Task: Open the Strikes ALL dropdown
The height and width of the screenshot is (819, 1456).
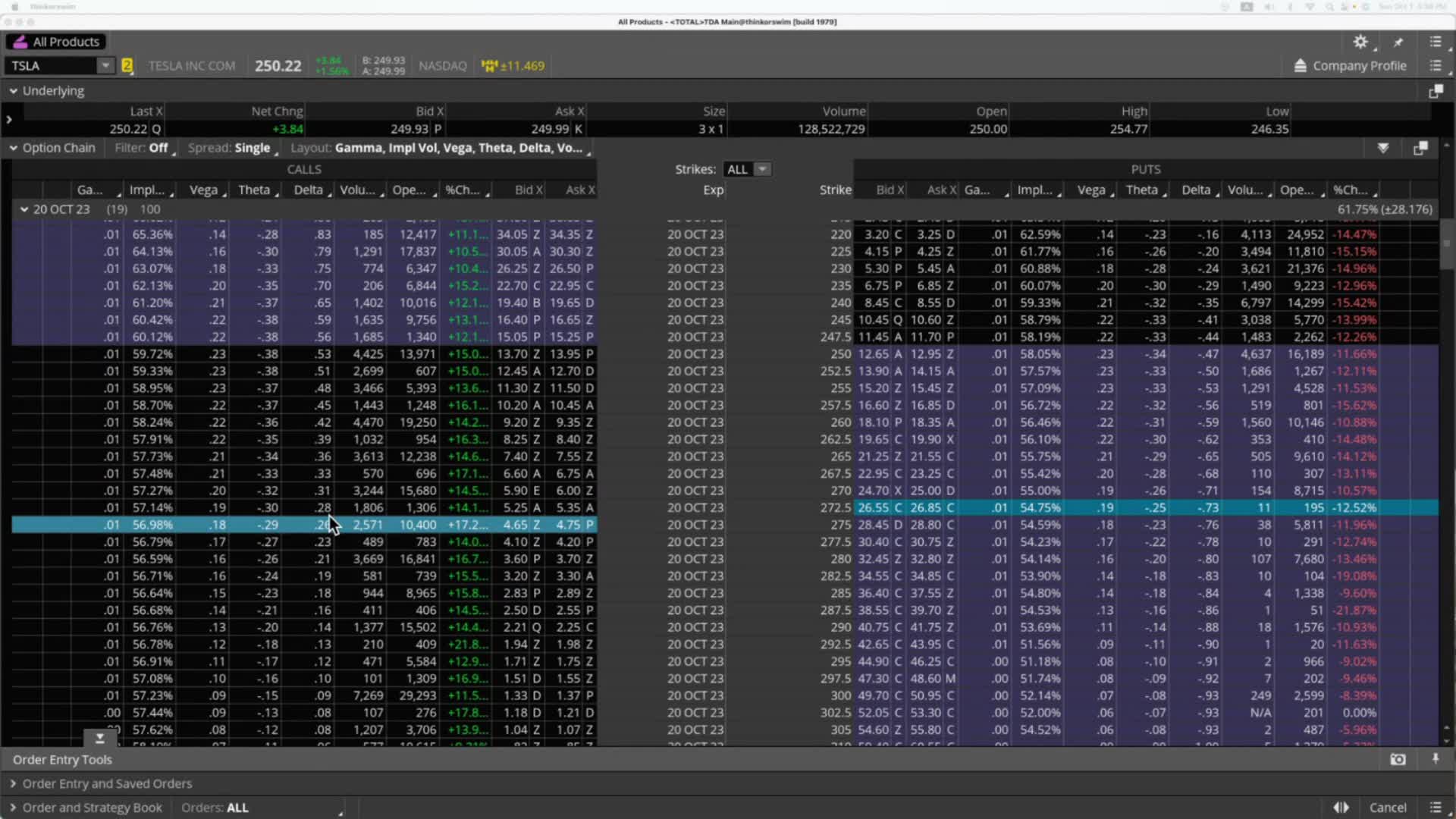Action: point(763,169)
